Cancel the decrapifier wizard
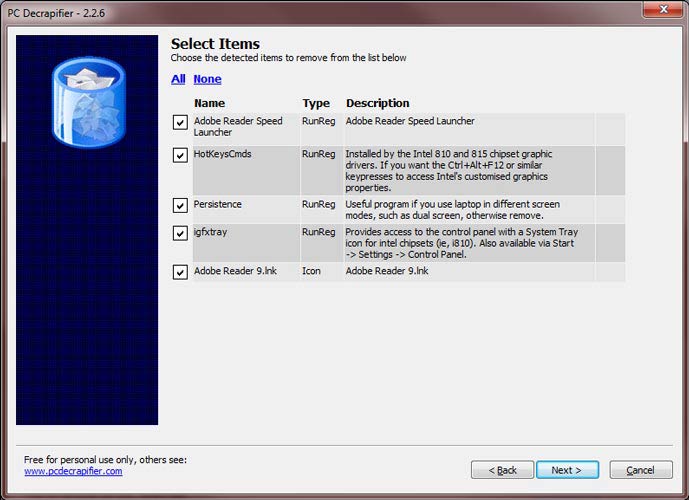The image size is (689, 500). [x=641, y=470]
